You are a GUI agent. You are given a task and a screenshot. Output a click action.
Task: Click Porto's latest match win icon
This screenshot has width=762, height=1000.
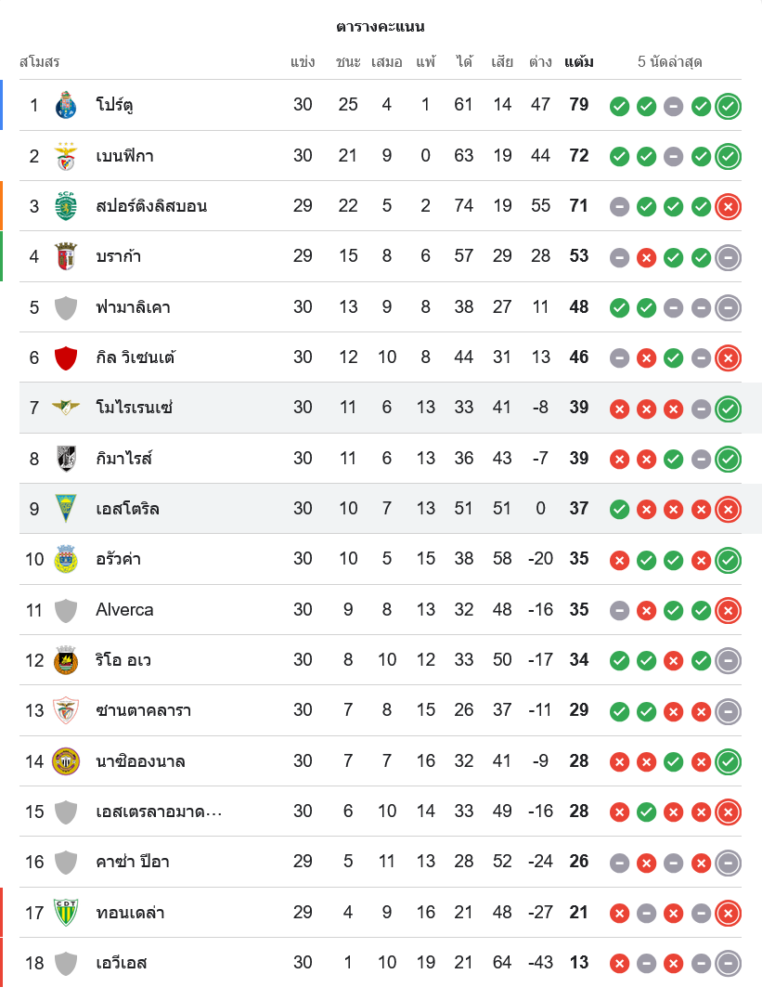[729, 105]
